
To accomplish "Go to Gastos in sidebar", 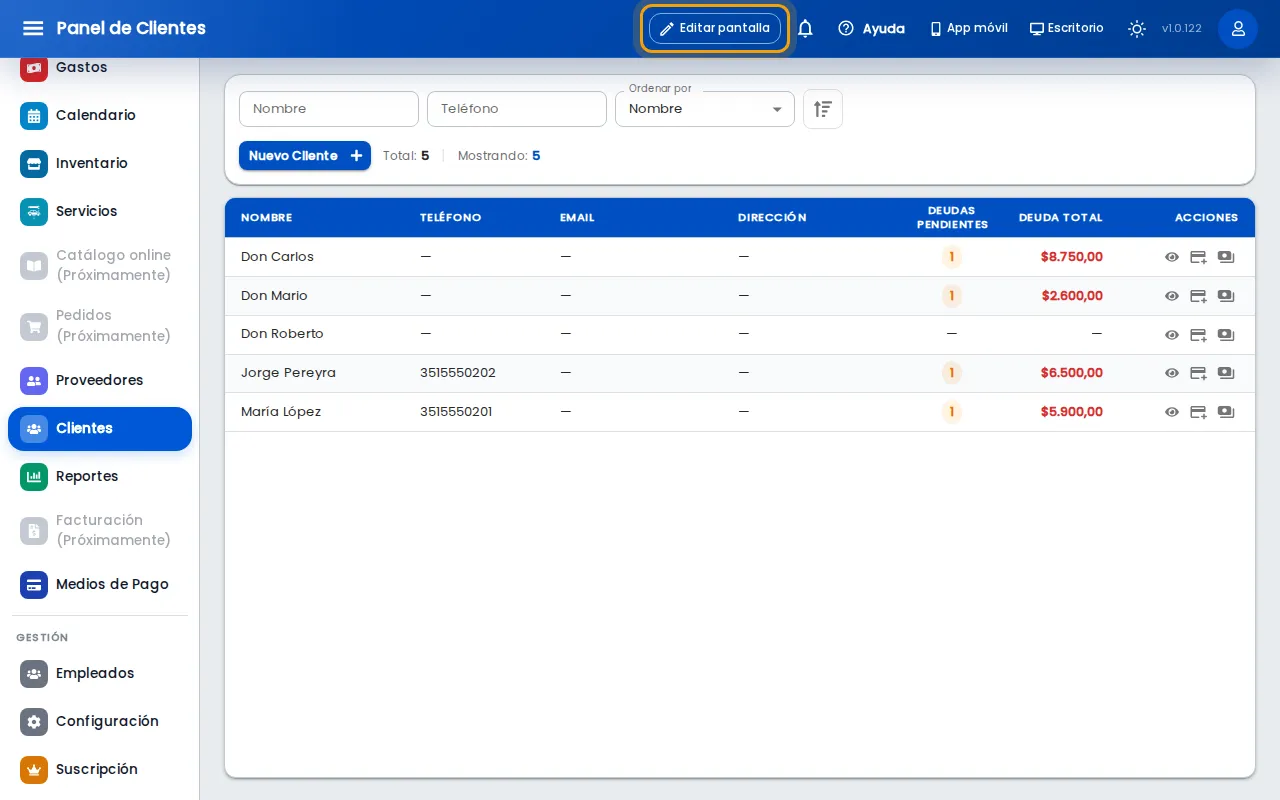I will pos(100,67).
